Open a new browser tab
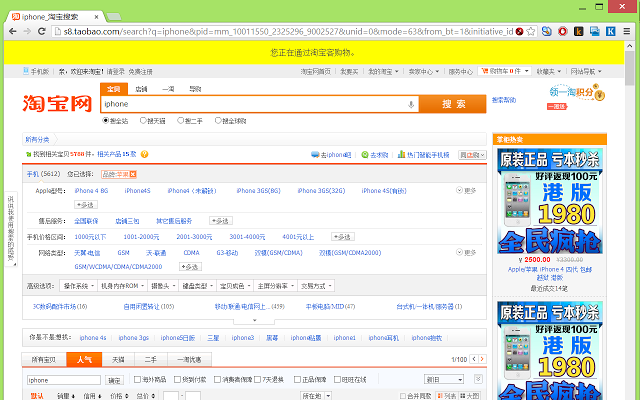Image resolution: width=640 pixels, height=400 pixels. coord(114,17)
